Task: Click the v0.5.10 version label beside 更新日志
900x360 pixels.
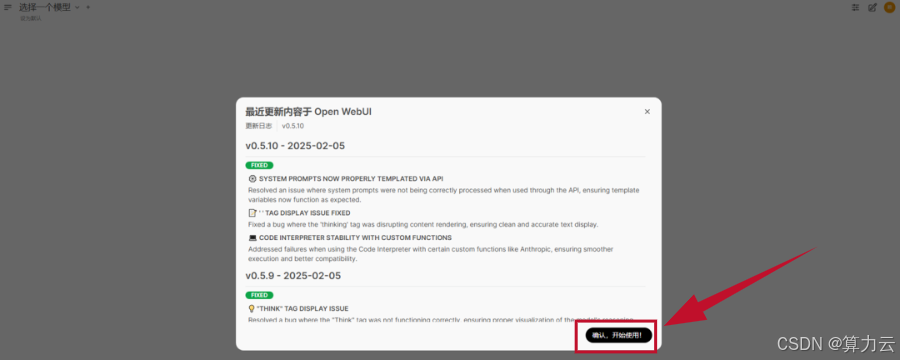Action: (293, 126)
